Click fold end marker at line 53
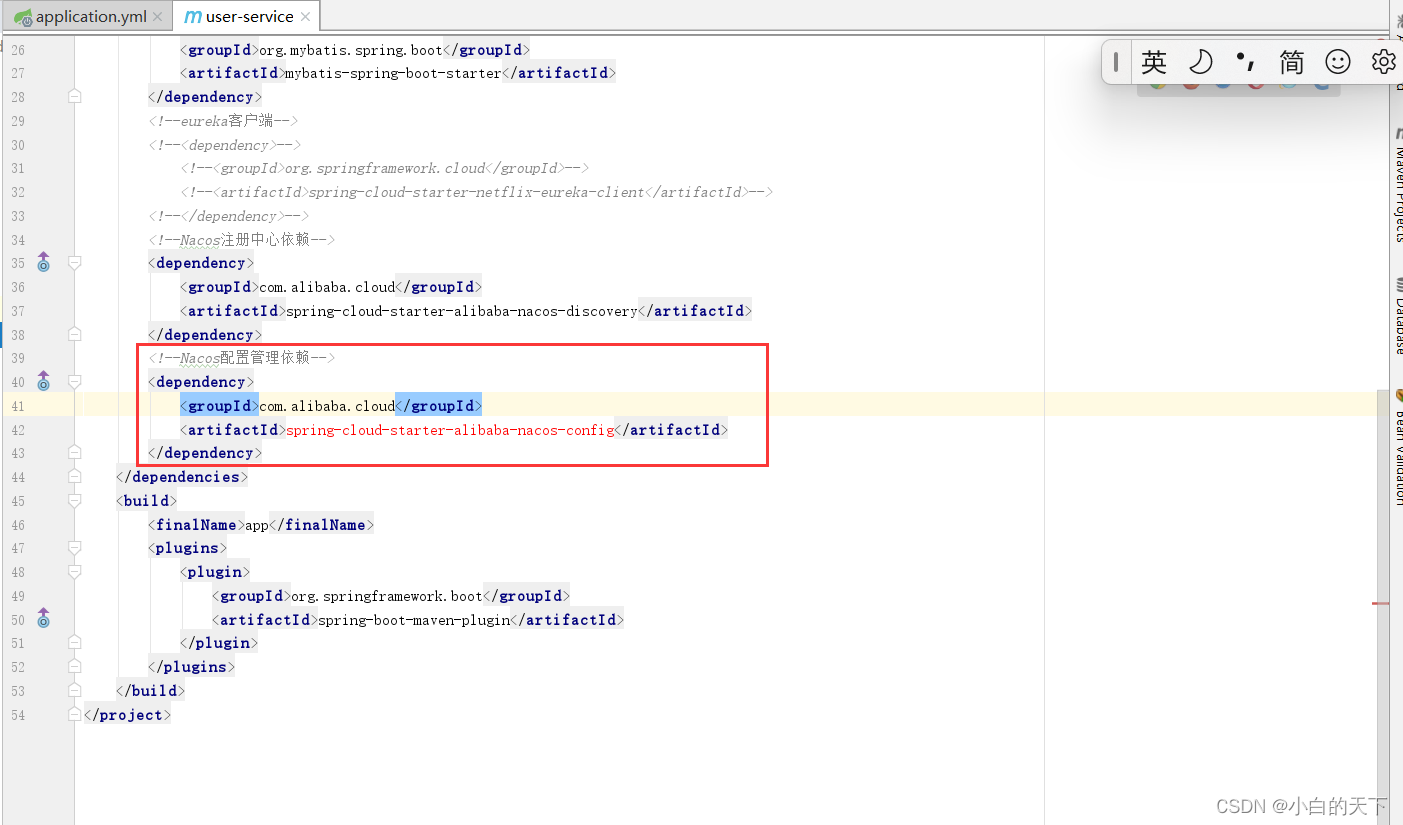 (74, 691)
